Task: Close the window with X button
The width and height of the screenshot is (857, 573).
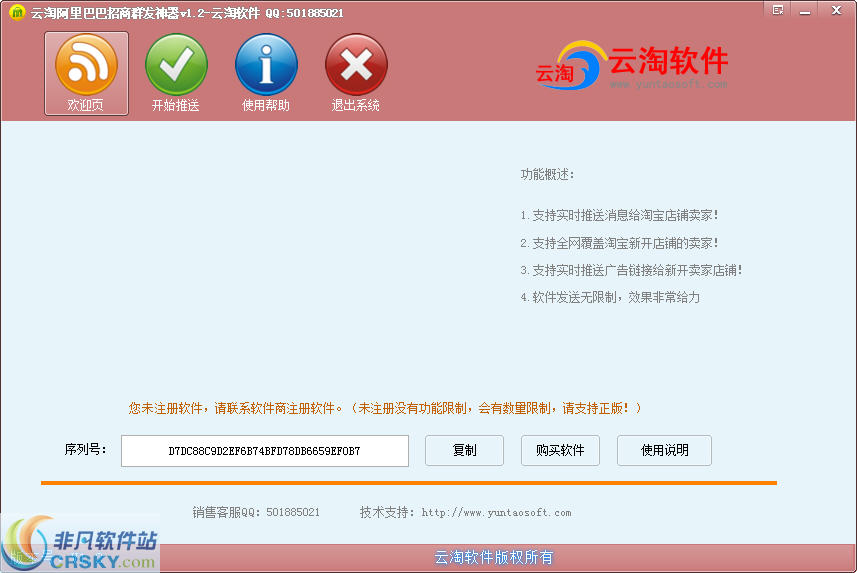Action: 836,10
